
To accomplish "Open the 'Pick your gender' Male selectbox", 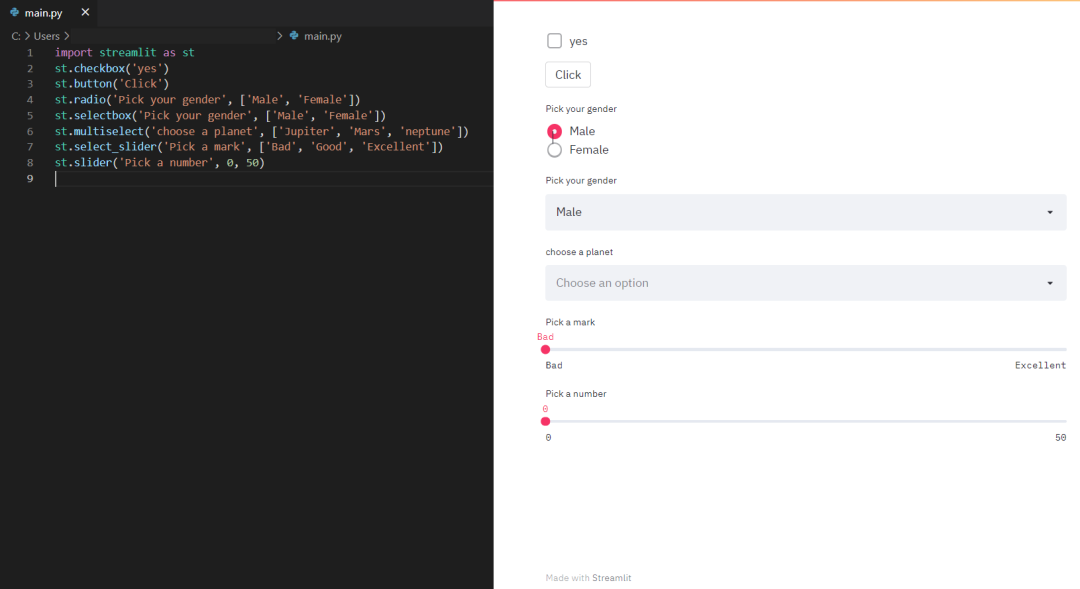I will coord(806,212).
